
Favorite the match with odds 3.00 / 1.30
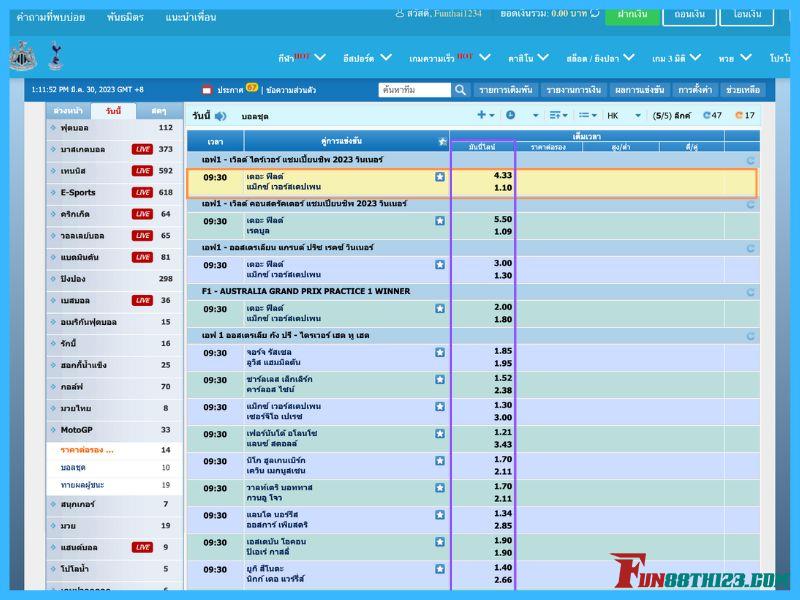click(440, 264)
